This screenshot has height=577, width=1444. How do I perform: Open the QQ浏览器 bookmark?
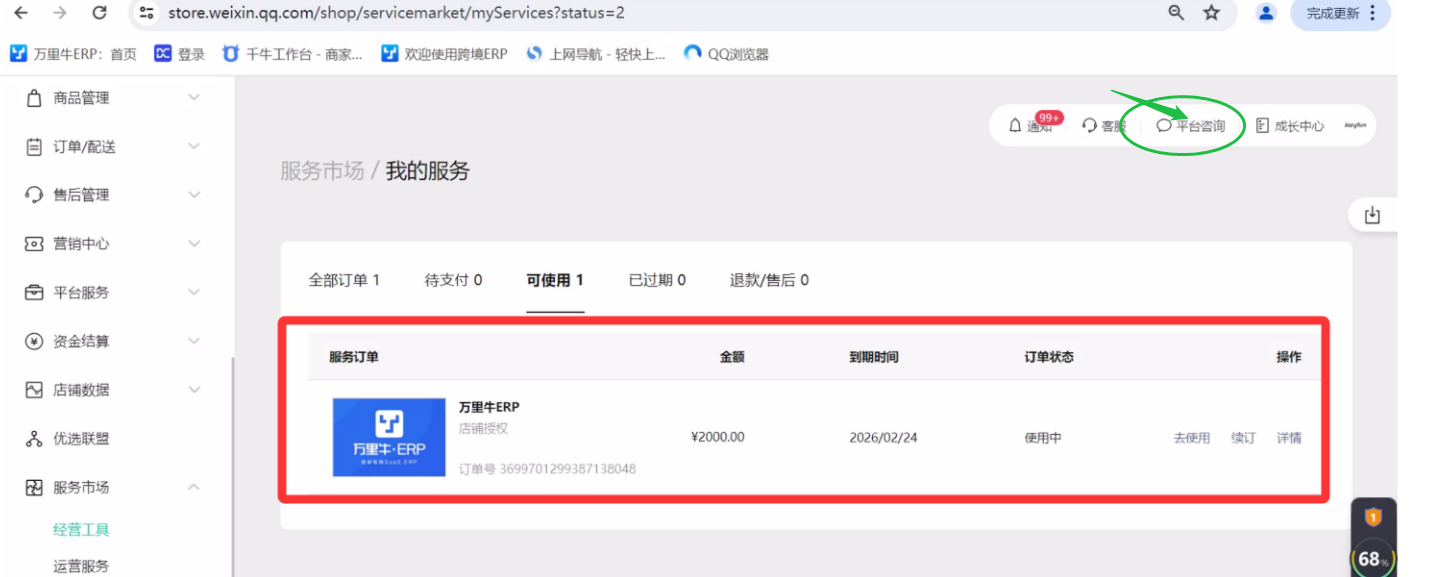(726, 54)
